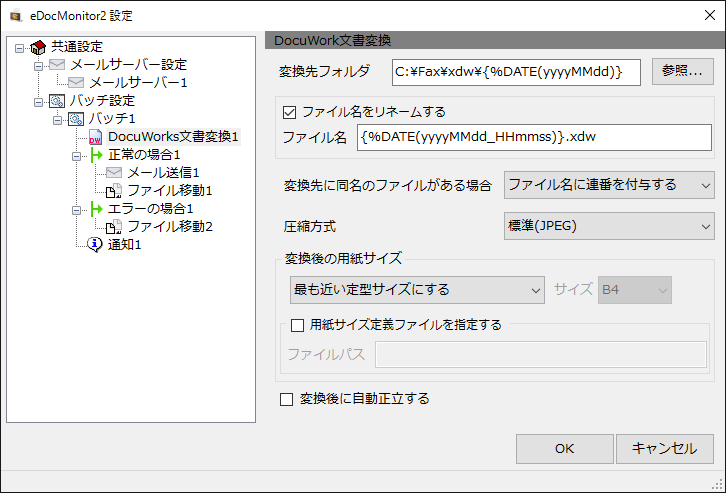Click the envelope icon beside メールサーバー設定
726x493 pixels.
[57, 64]
